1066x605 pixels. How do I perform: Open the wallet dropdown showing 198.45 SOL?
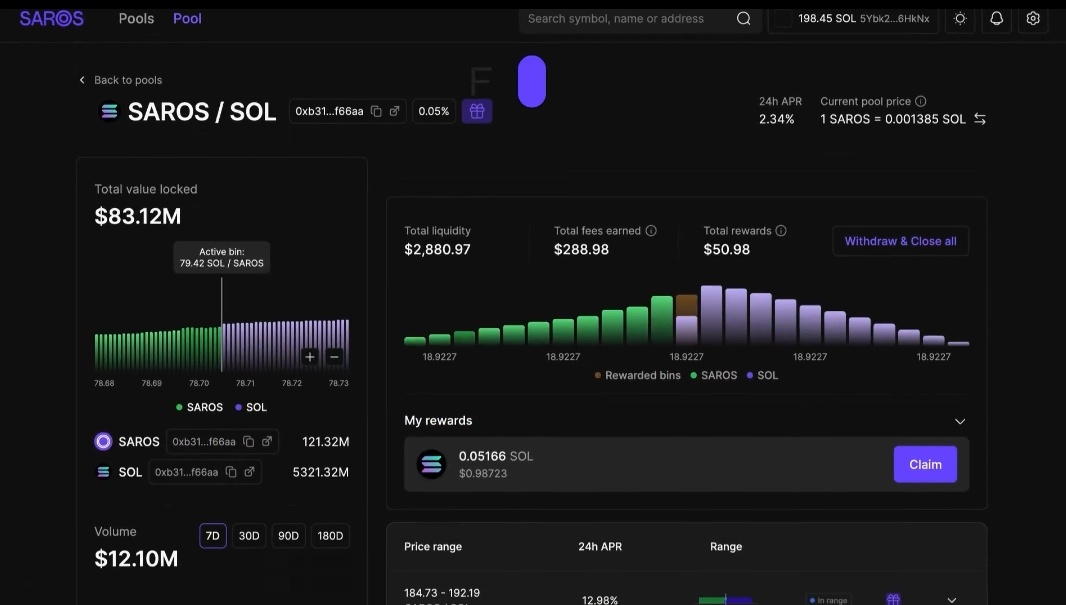coord(853,18)
